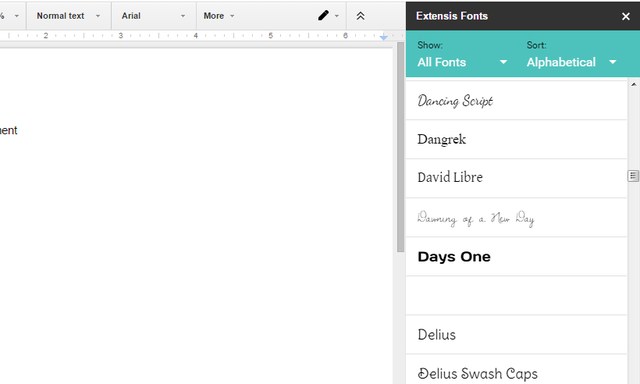Apply the Delius font
The image size is (640, 384).
click(516, 335)
